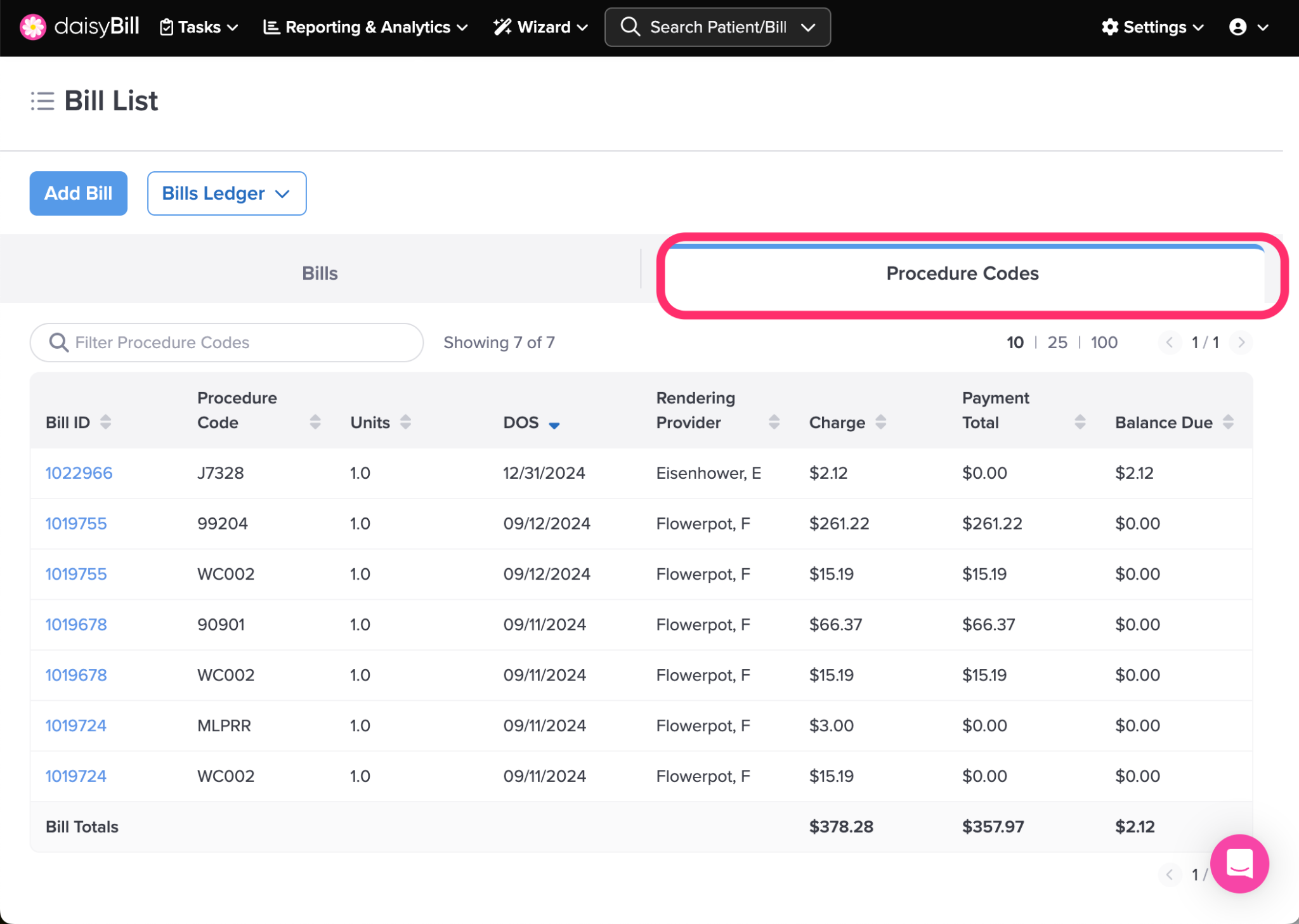Sort by Charge column arrows

pos(881,422)
